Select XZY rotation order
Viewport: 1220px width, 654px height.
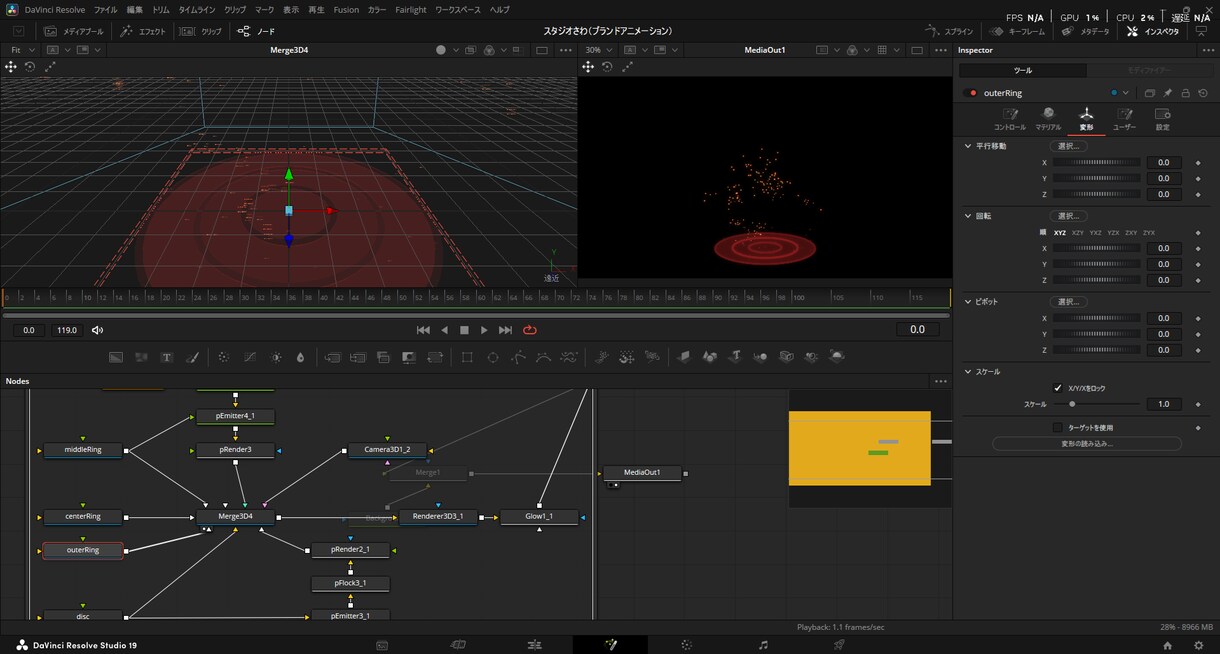[x=1078, y=232]
